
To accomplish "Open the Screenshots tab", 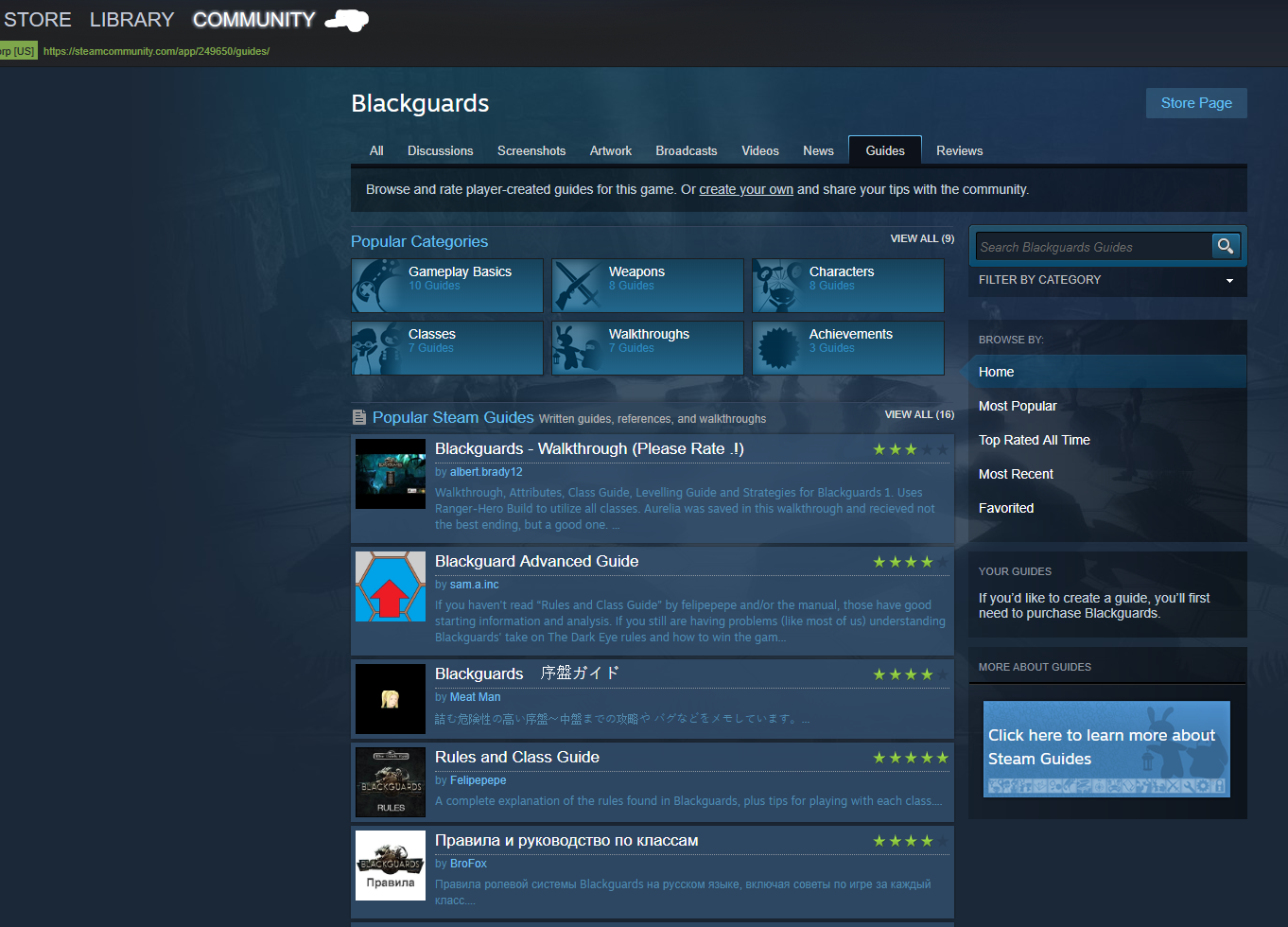I will coord(531,151).
